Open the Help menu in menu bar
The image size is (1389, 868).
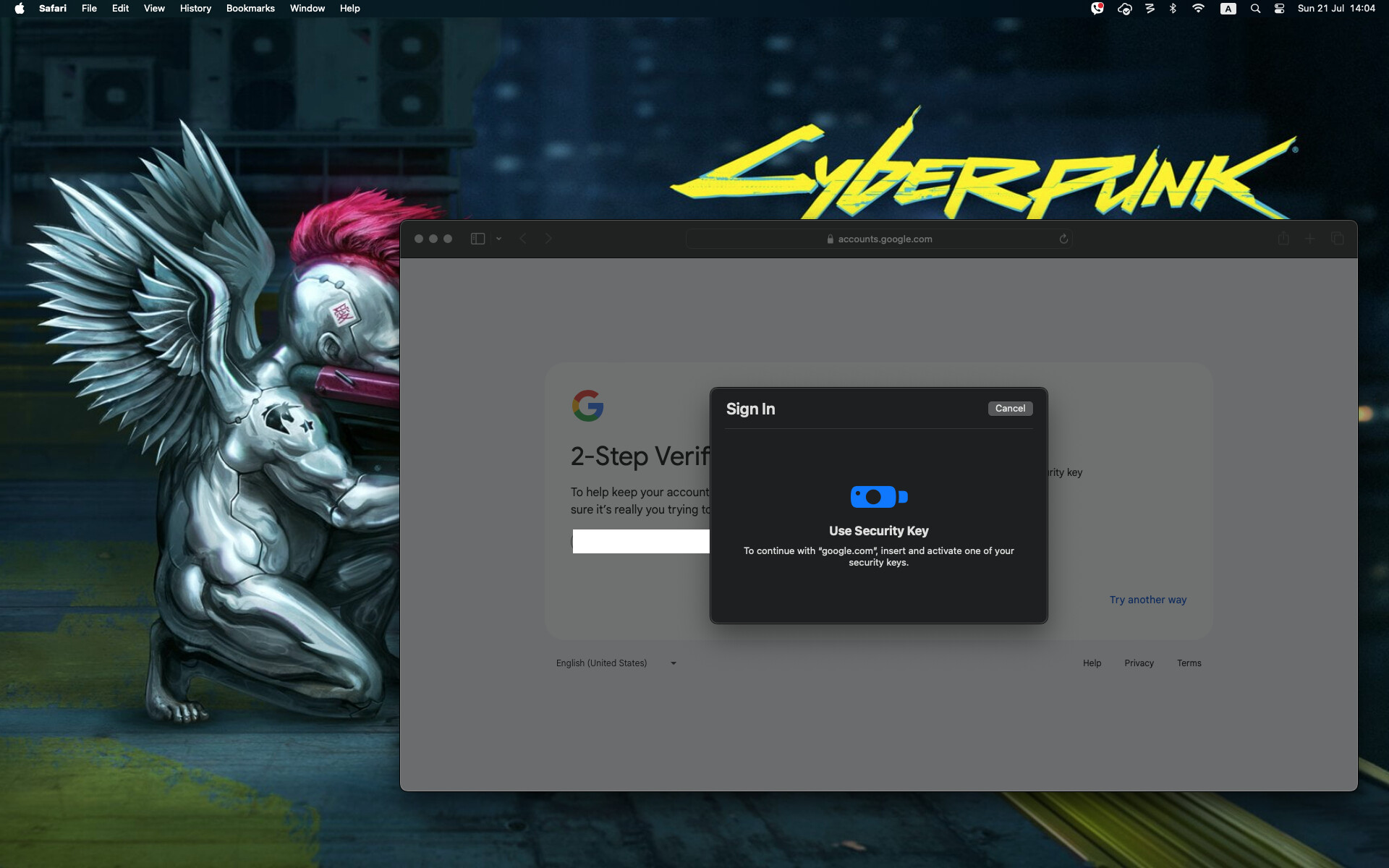tap(349, 9)
